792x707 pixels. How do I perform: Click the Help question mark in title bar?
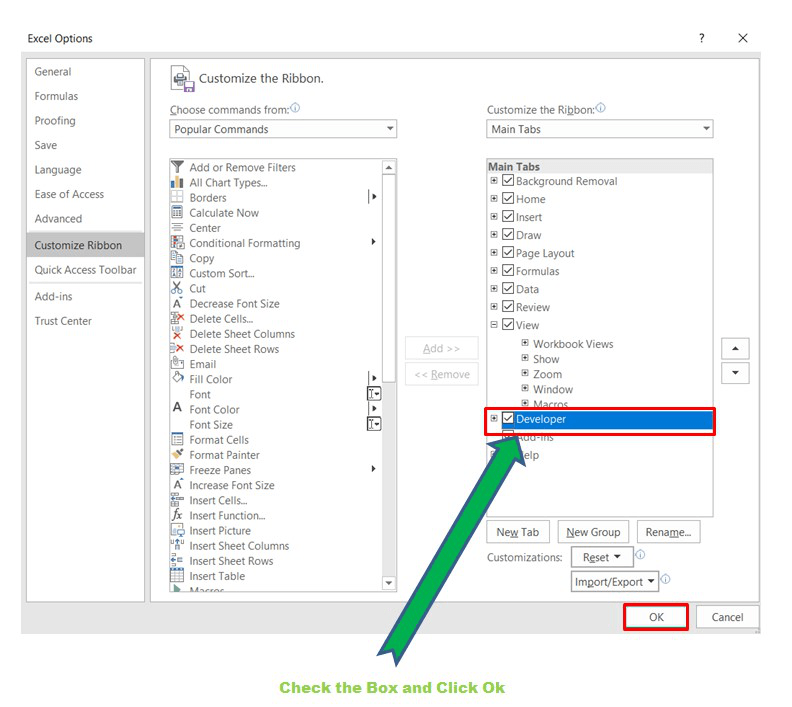coord(702,38)
